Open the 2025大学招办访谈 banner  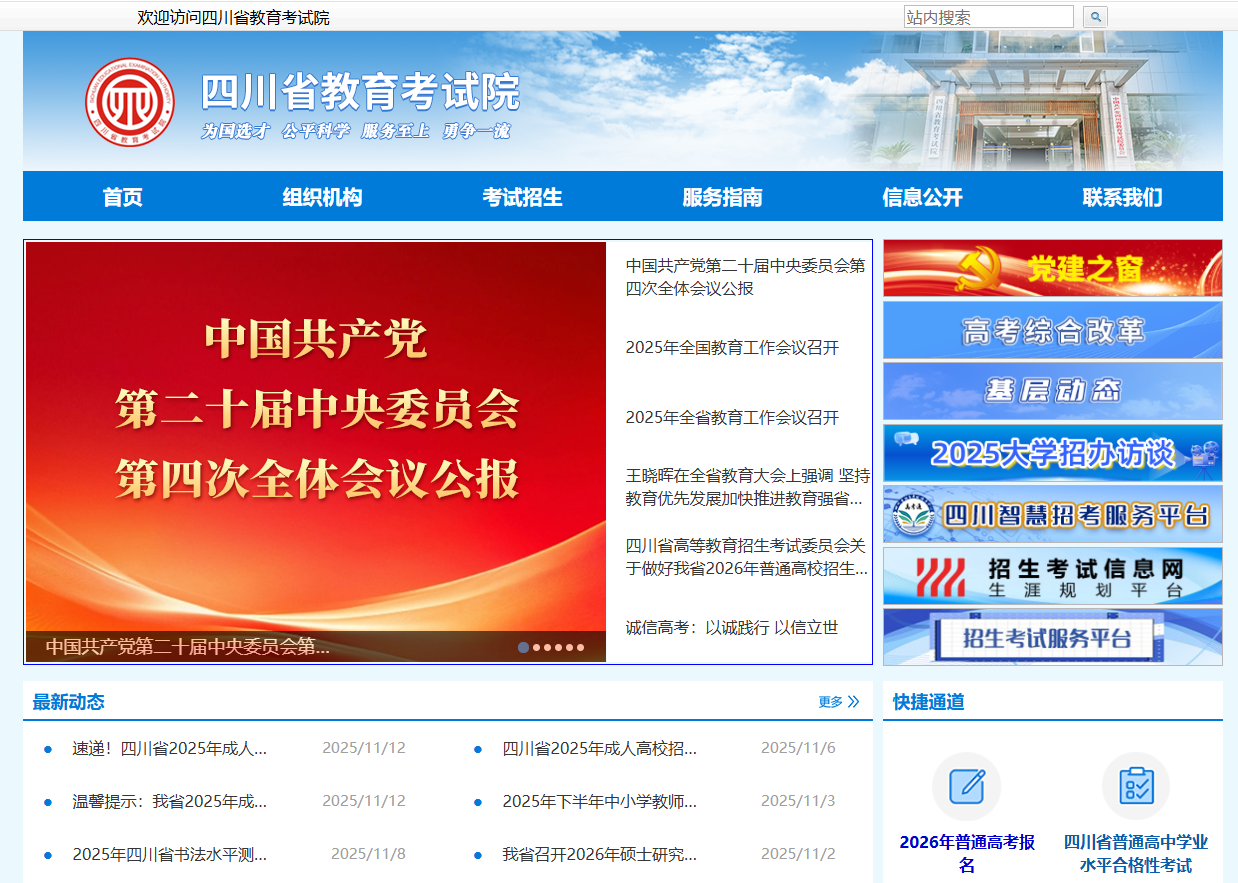[x=1052, y=453]
